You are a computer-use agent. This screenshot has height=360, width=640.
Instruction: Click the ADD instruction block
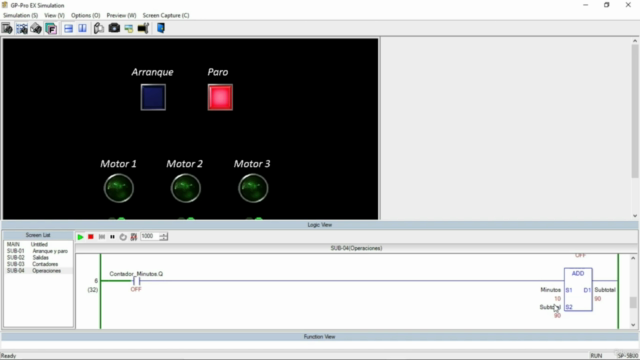pos(578,289)
